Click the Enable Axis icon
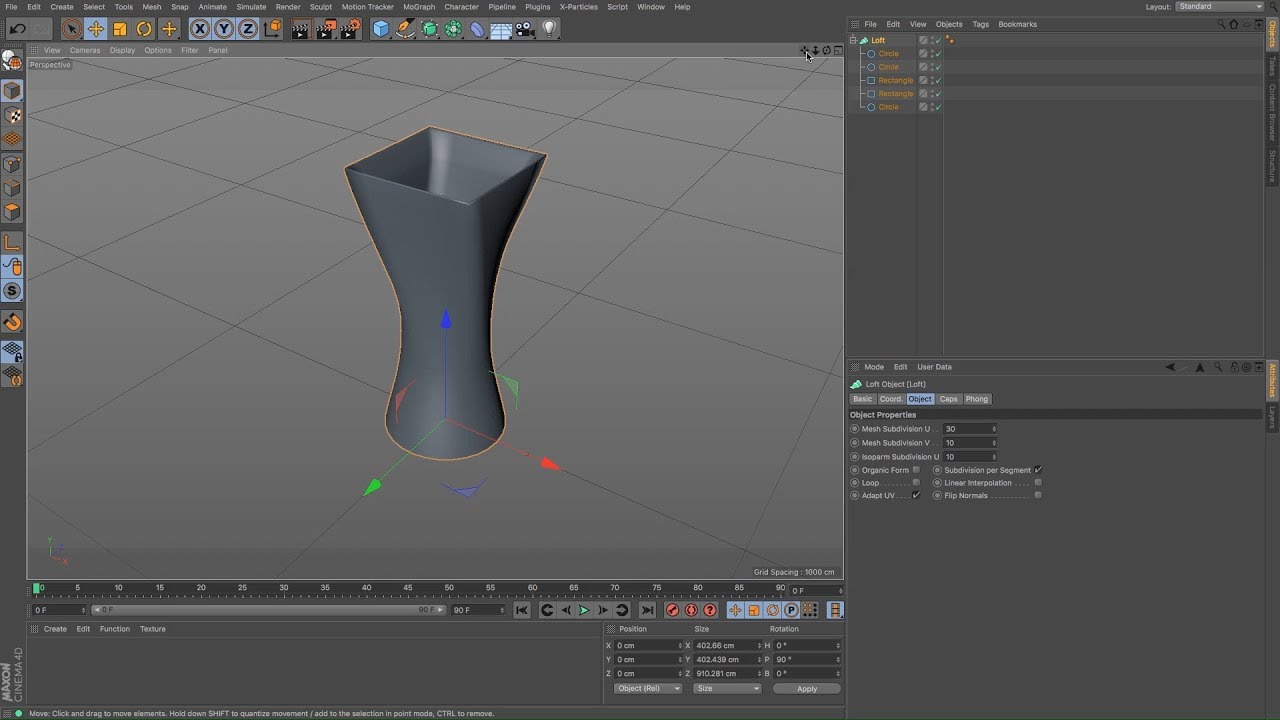 click(12, 243)
